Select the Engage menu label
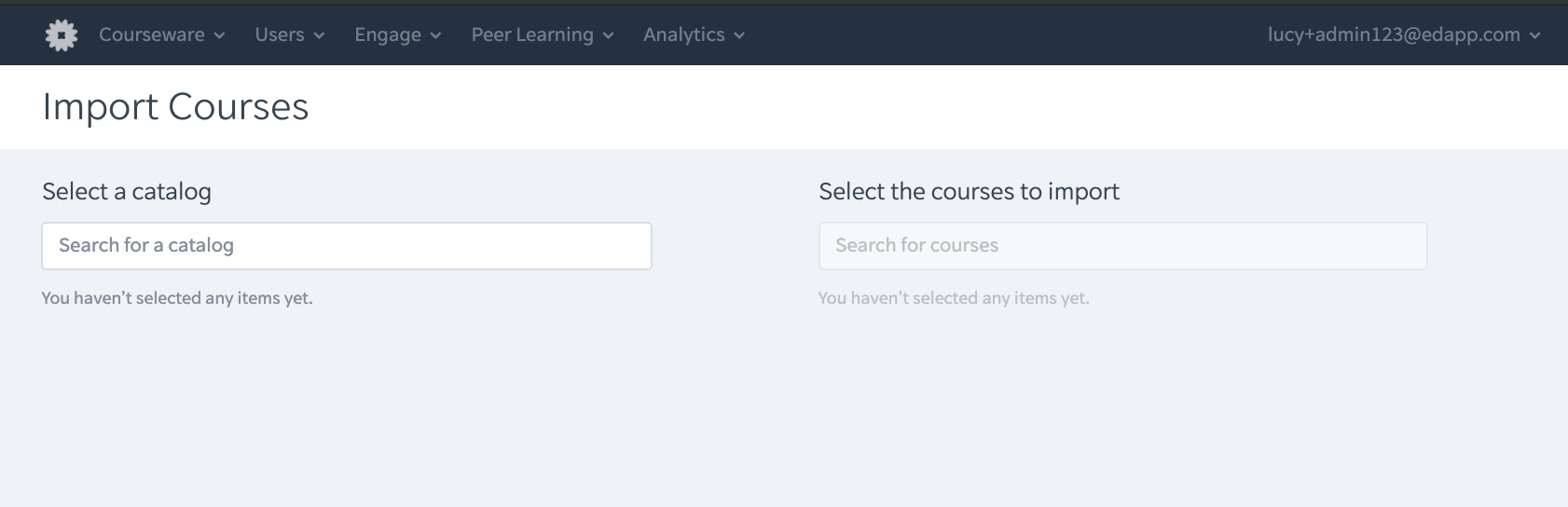 [x=388, y=35]
